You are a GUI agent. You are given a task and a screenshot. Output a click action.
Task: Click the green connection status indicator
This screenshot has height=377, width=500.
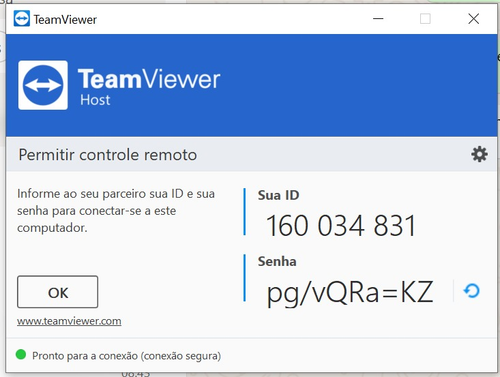coord(21,355)
